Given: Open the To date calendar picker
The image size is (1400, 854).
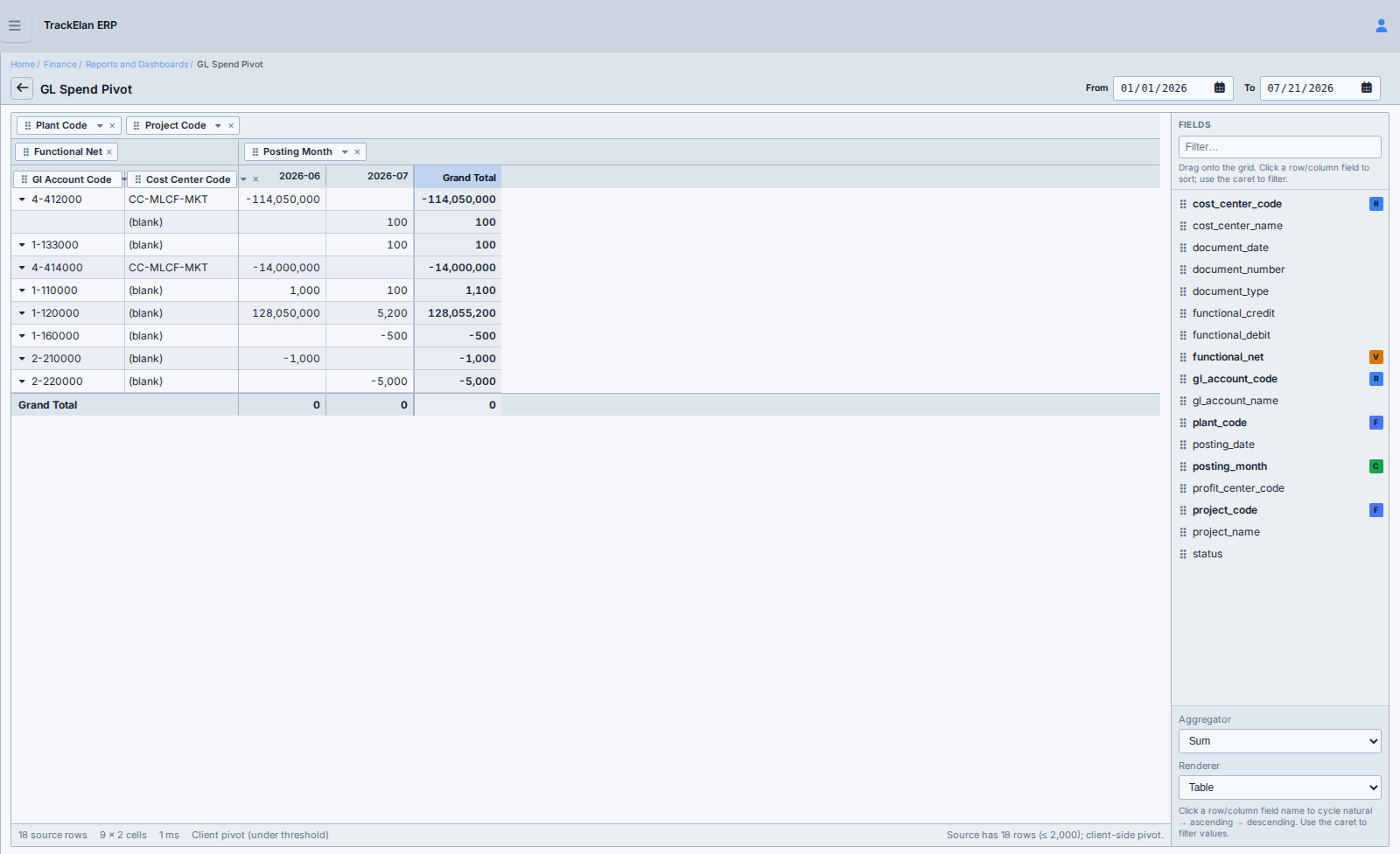Looking at the screenshot, I should pos(1367,87).
